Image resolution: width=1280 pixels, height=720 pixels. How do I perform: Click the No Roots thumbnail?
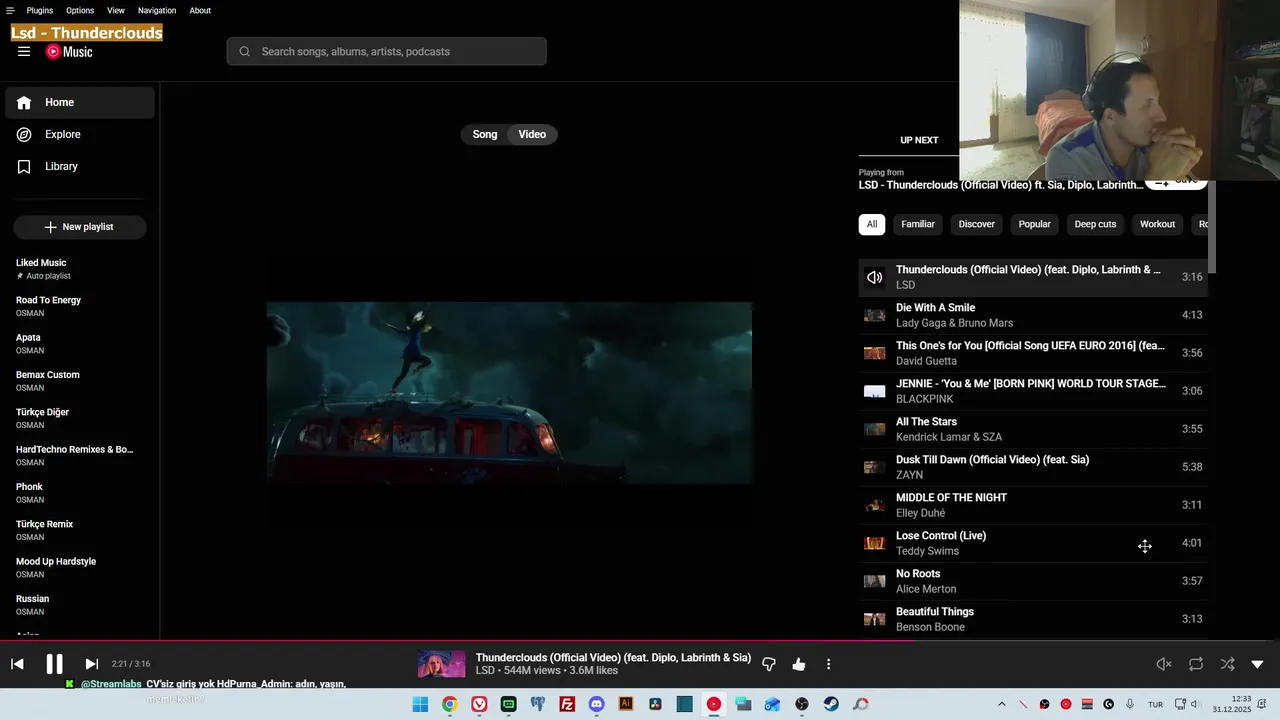point(875,581)
